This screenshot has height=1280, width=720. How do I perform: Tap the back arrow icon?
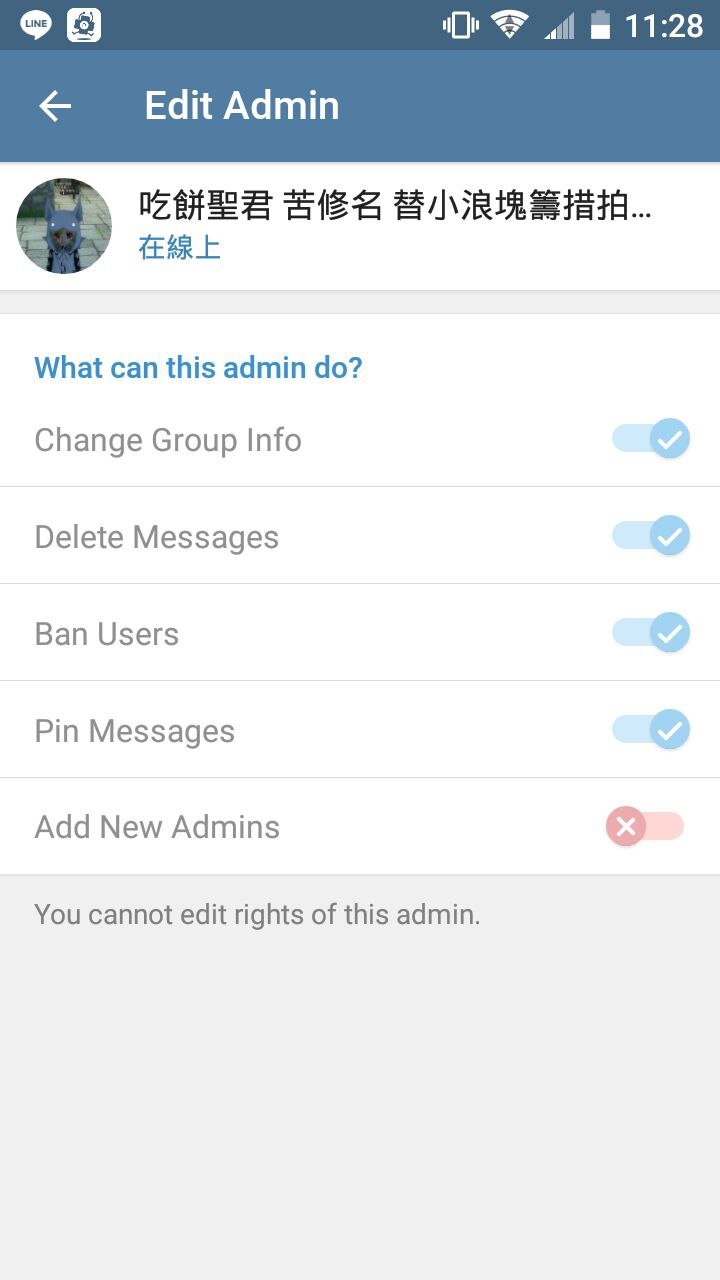pyautogui.click(x=55, y=106)
